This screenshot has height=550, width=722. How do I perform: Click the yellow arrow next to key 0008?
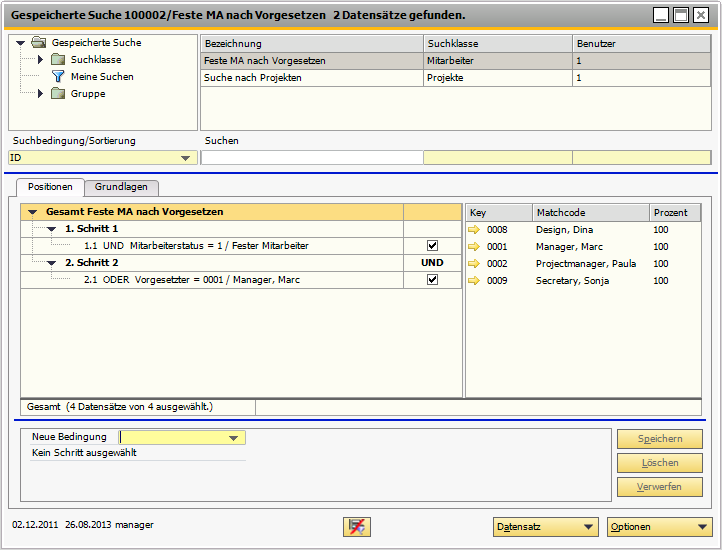click(474, 230)
